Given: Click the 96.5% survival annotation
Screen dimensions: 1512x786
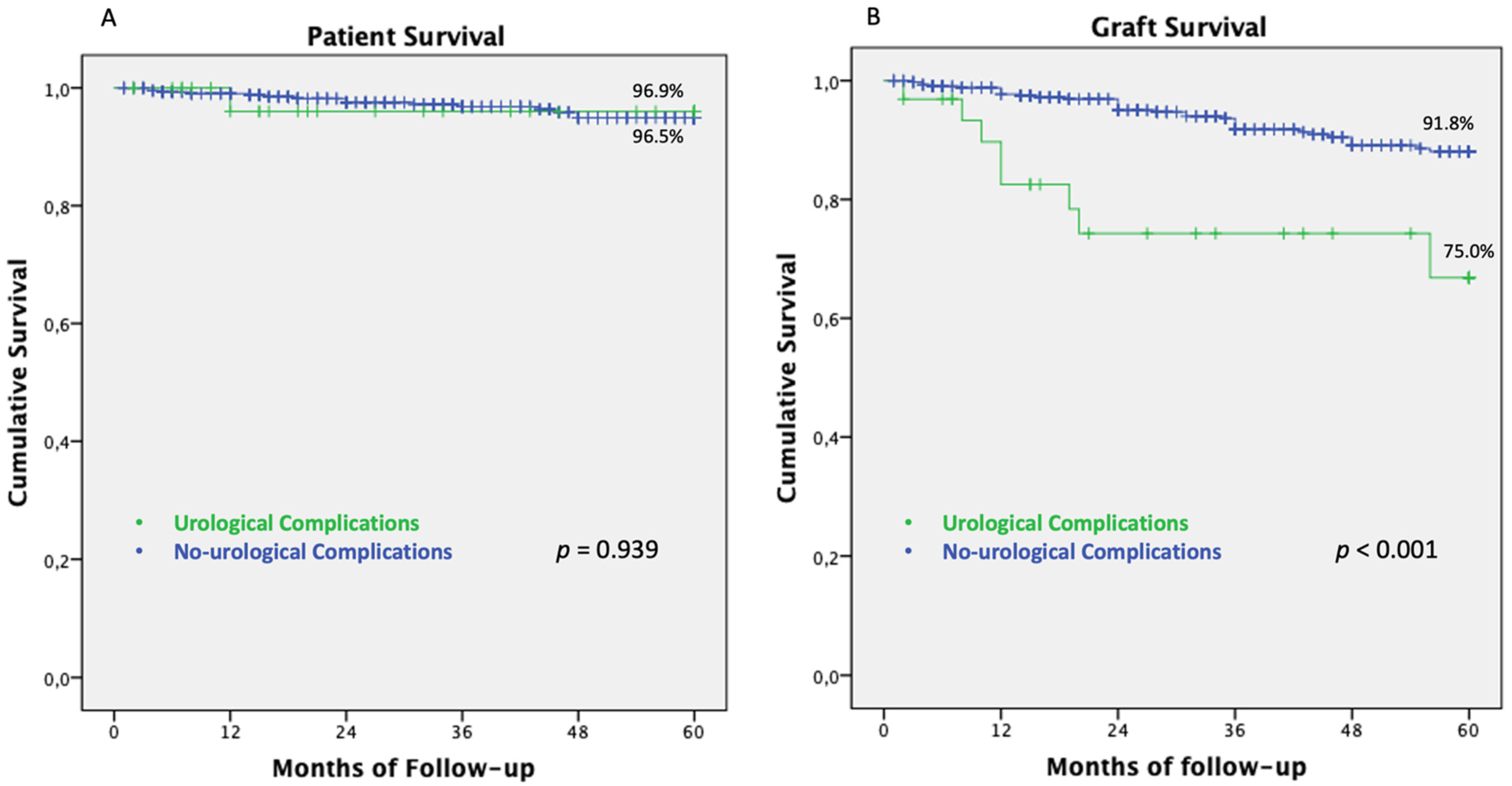Looking at the screenshot, I should click(x=658, y=137).
